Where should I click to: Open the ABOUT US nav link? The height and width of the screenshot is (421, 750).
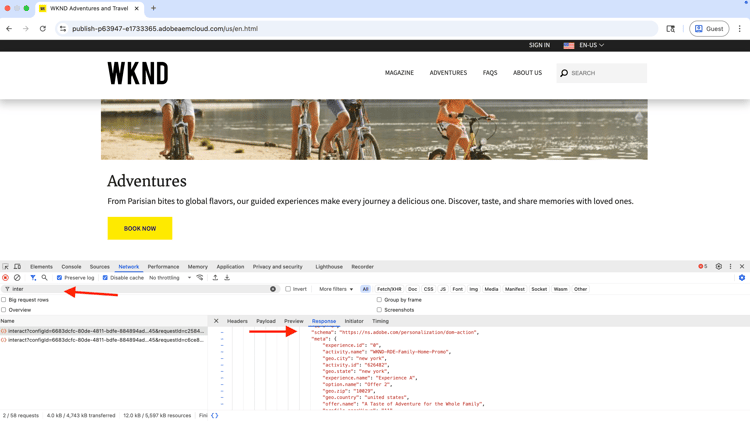527,73
